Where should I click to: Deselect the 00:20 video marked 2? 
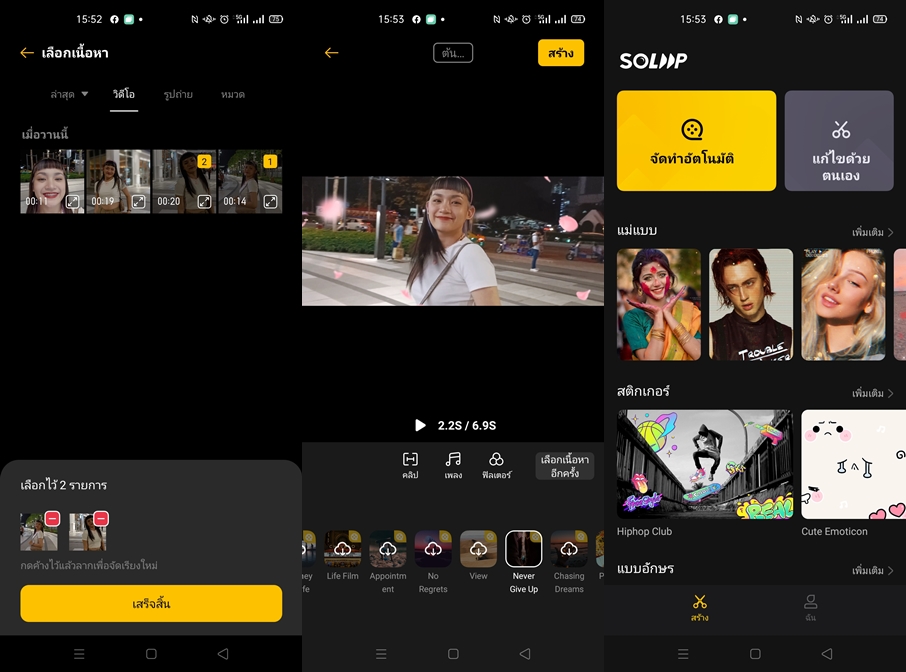coord(204,161)
